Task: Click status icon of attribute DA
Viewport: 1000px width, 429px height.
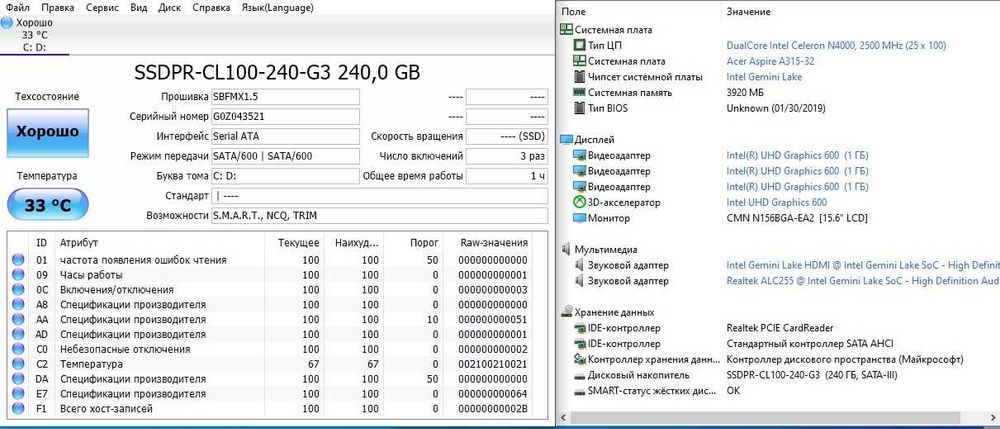Action: 18,379
